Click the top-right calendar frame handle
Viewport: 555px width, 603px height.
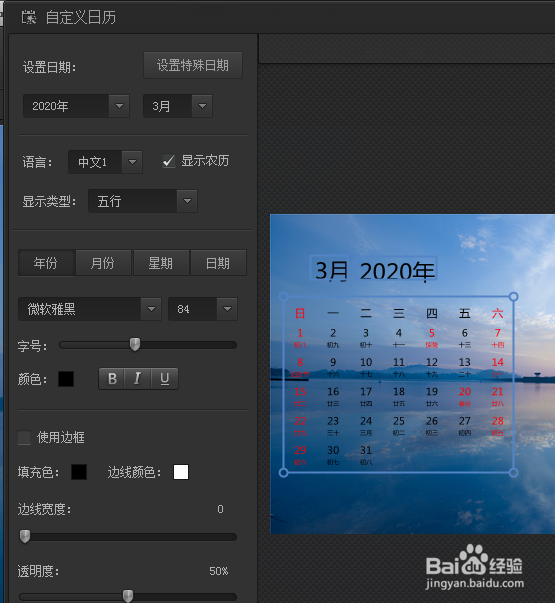(x=513, y=297)
